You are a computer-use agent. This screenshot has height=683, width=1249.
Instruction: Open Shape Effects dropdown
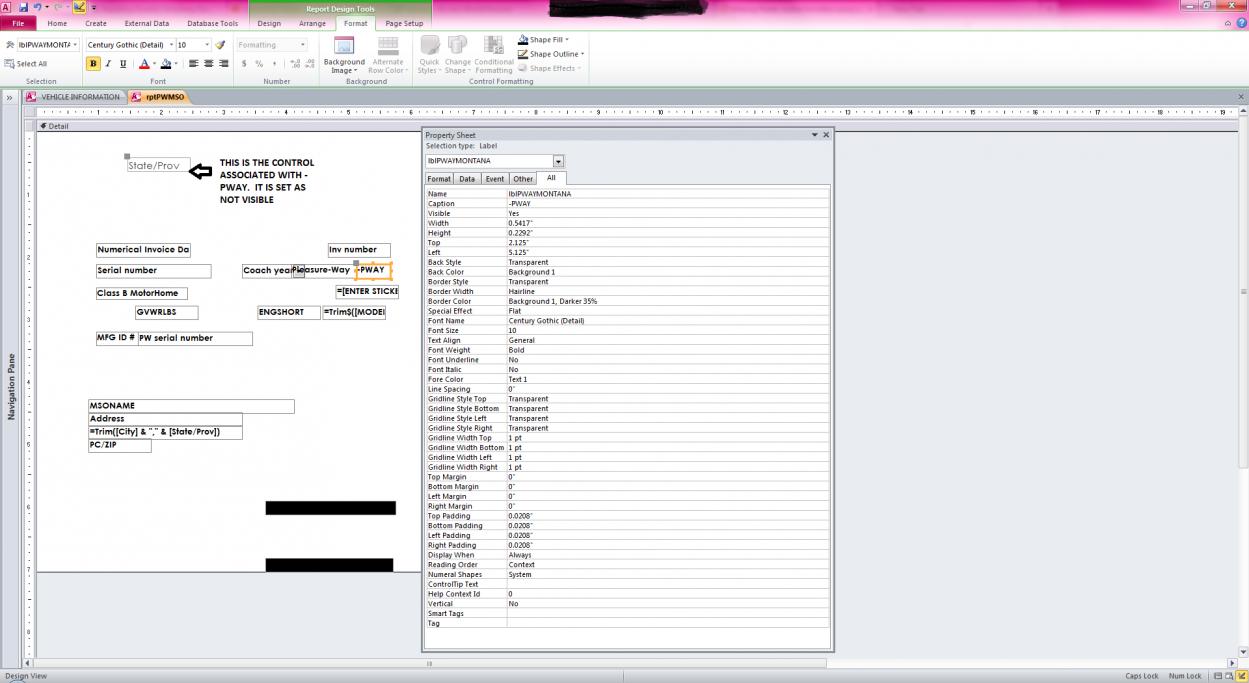549,68
